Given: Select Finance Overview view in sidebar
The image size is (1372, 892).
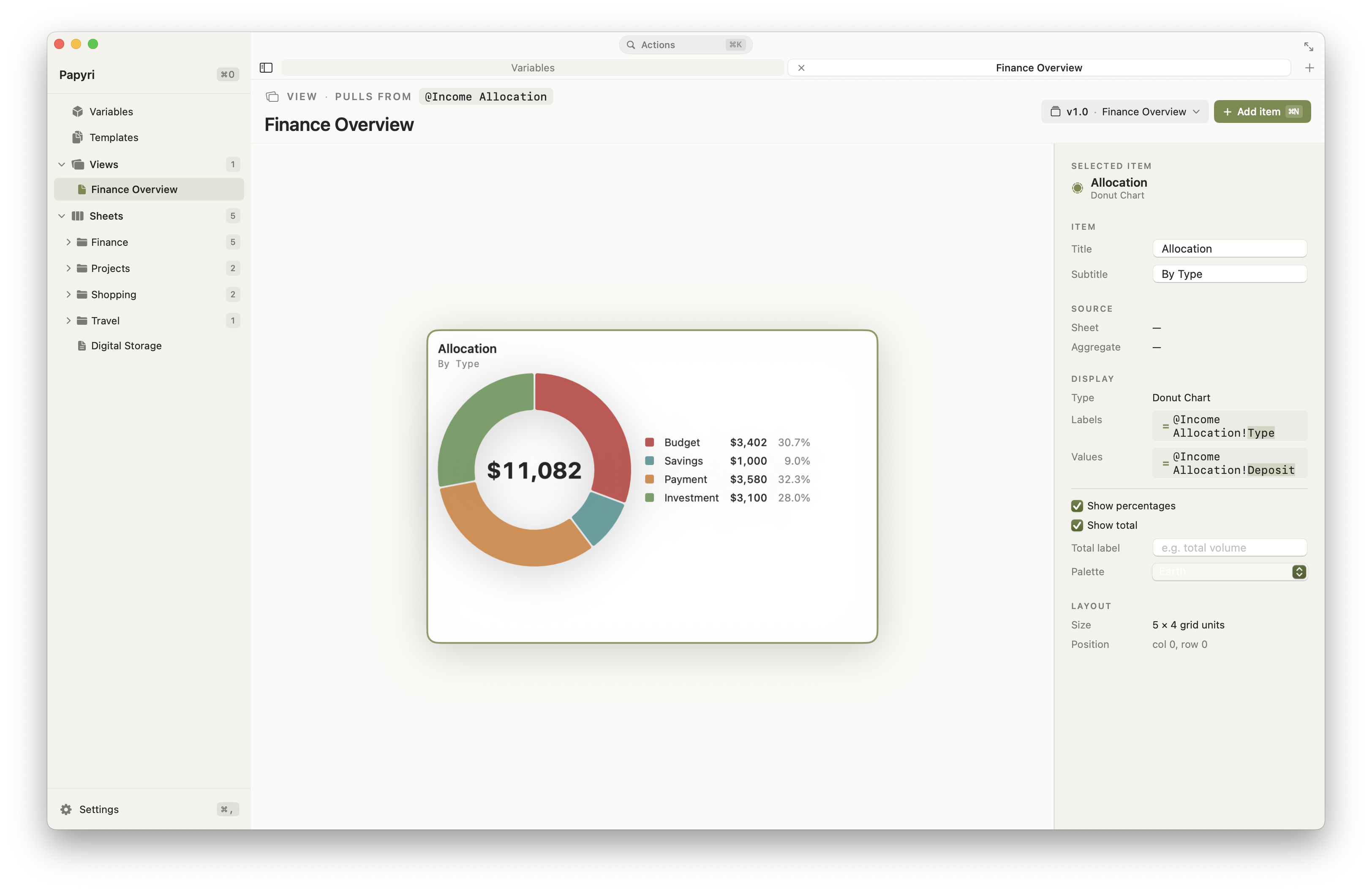Looking at the screenshot, I should [149, 190].
